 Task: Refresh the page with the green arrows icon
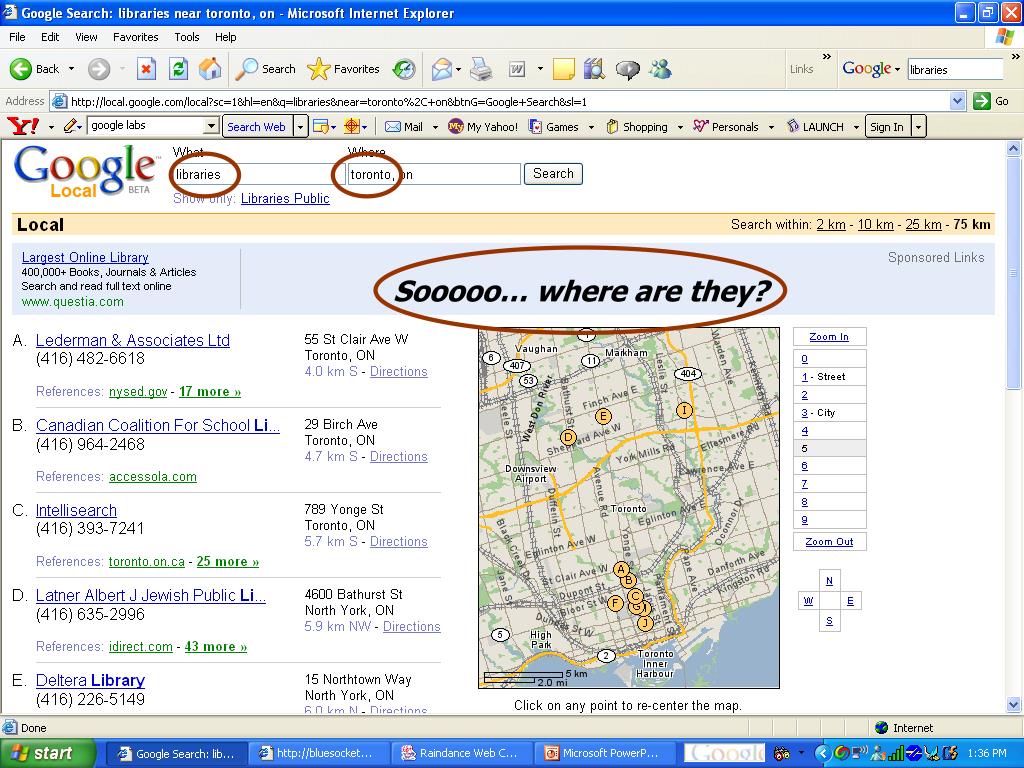[178, 69]
